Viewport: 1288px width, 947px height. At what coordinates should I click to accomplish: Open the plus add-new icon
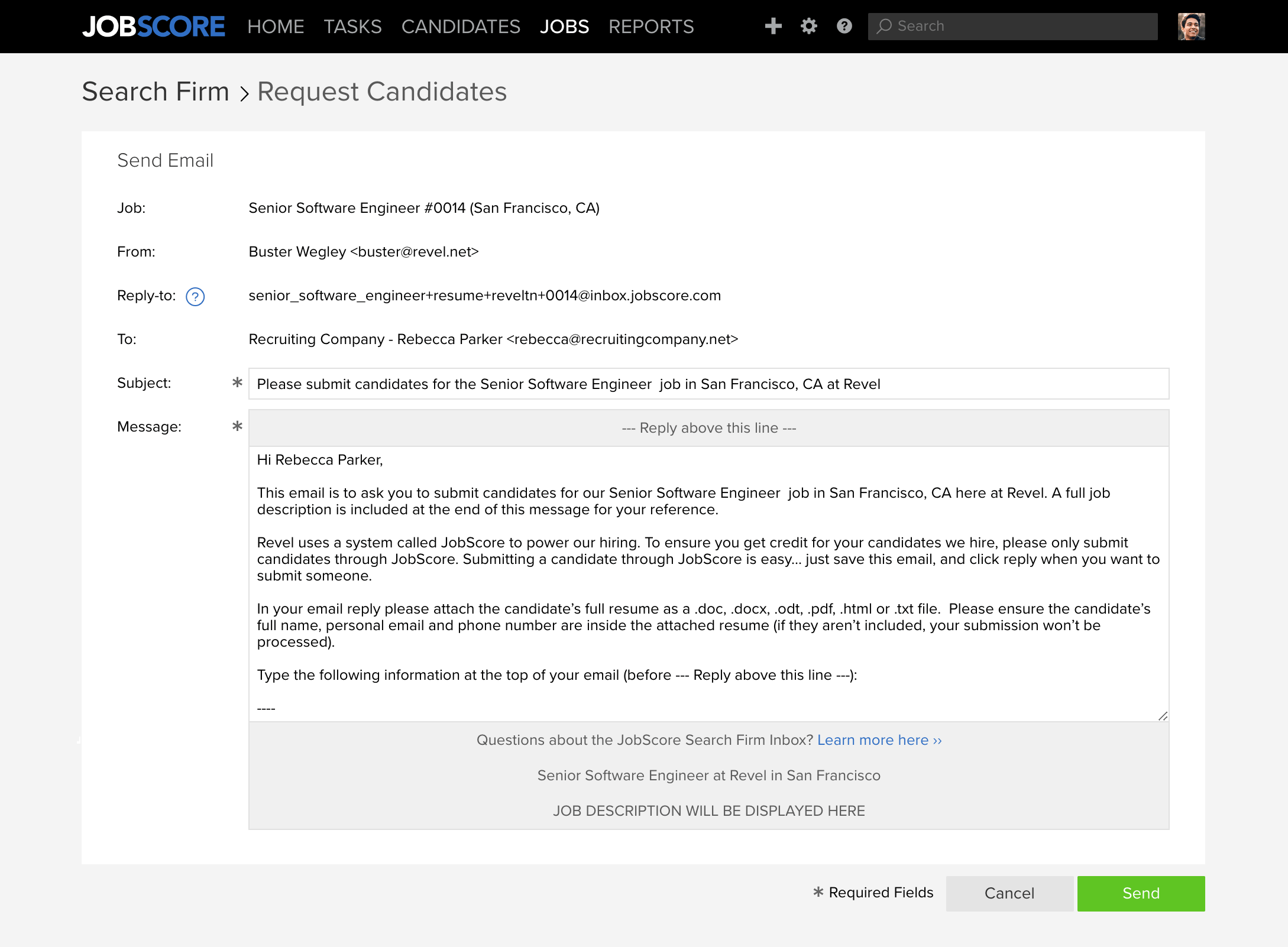click(x=773, y=26)
